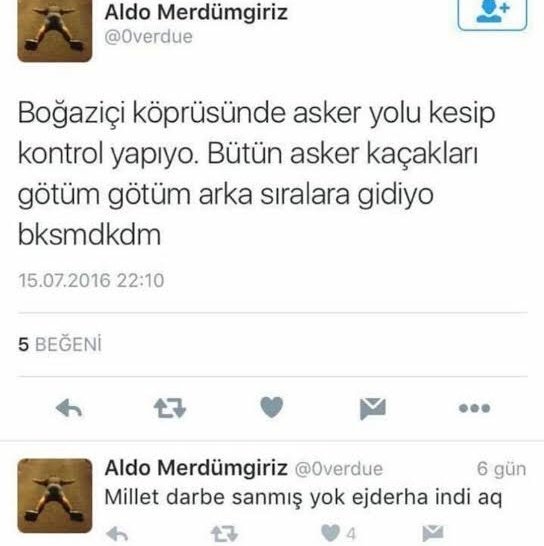The width and height of the screenshot is (544, 546).
Task: Open the top Aldo Merdümgiriz profile picture
Action: pyautogui.click(x=55, y=31)
